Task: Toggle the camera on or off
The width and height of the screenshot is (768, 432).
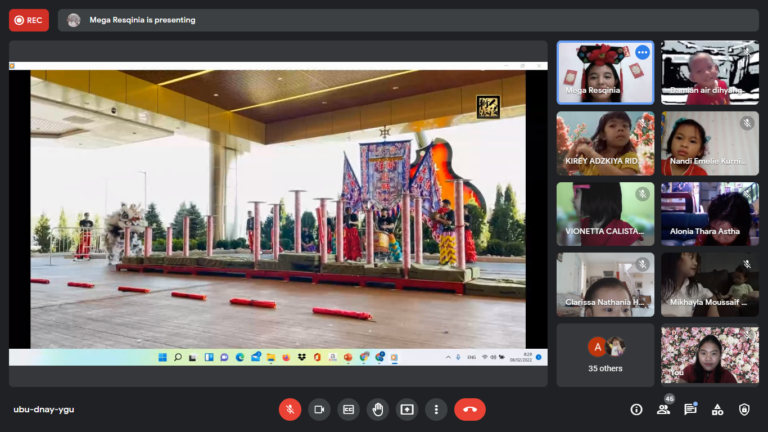Action: 319,409
